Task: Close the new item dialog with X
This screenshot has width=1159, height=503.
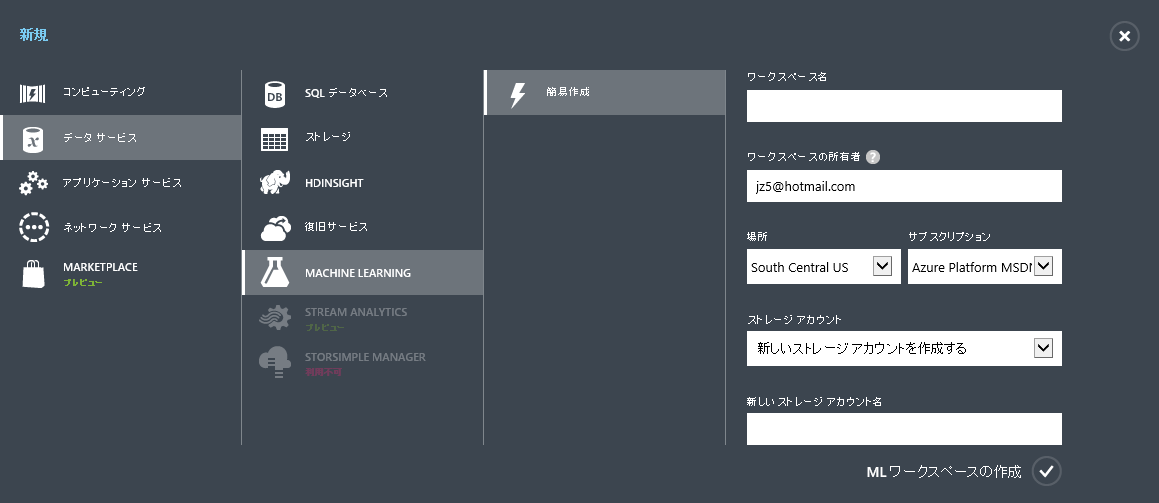Action: [1124, 36]
